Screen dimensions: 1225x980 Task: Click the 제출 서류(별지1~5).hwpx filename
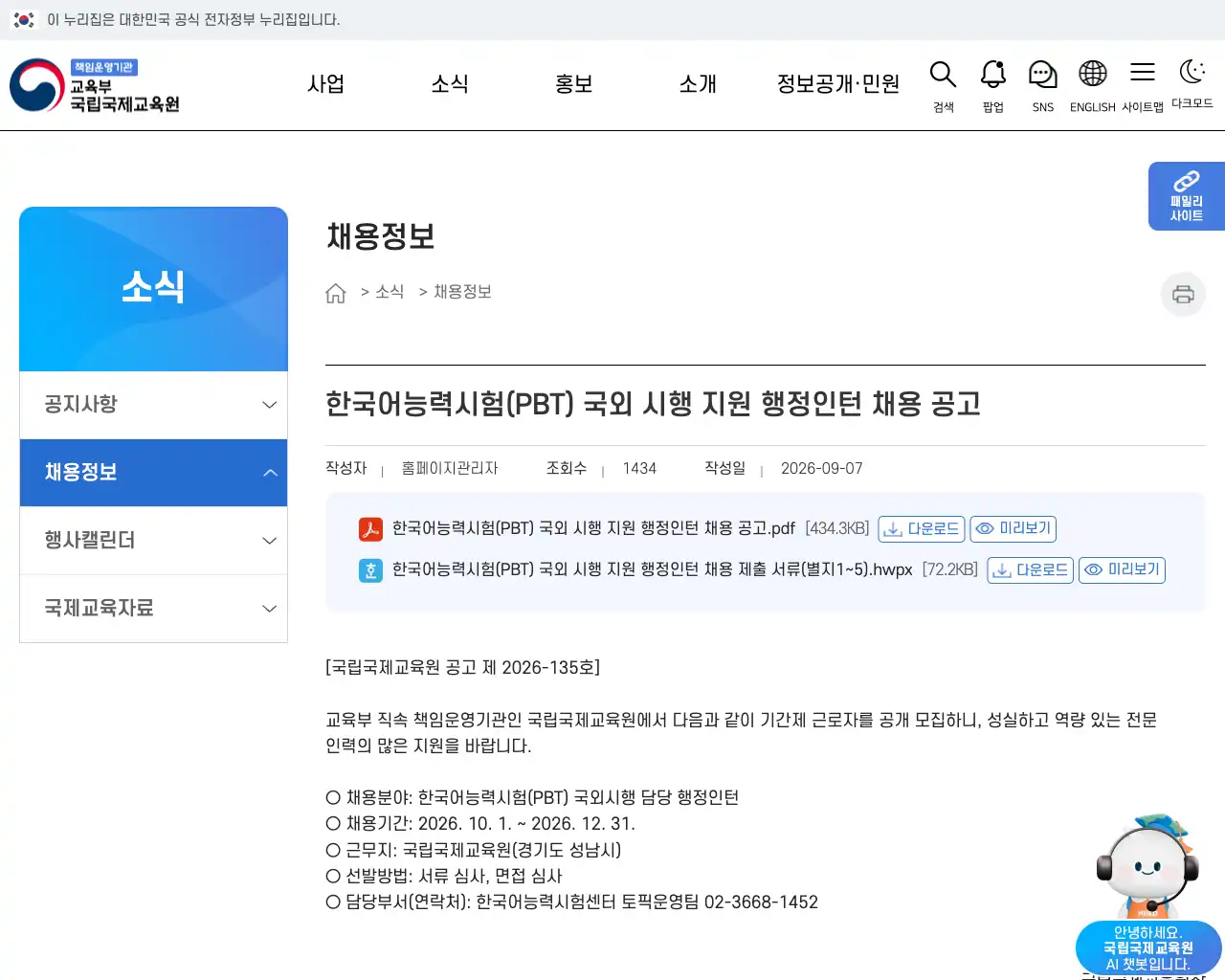click(653, 570)
